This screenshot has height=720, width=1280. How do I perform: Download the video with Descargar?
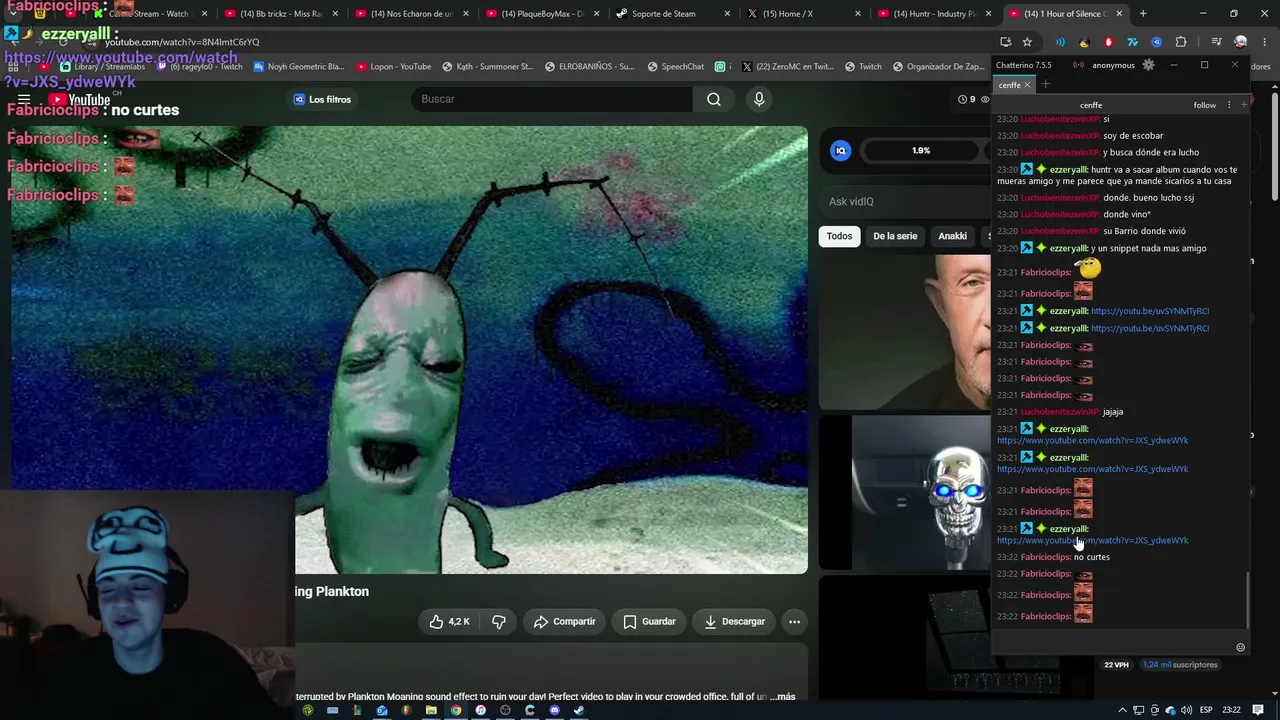[x=734, y=622]
